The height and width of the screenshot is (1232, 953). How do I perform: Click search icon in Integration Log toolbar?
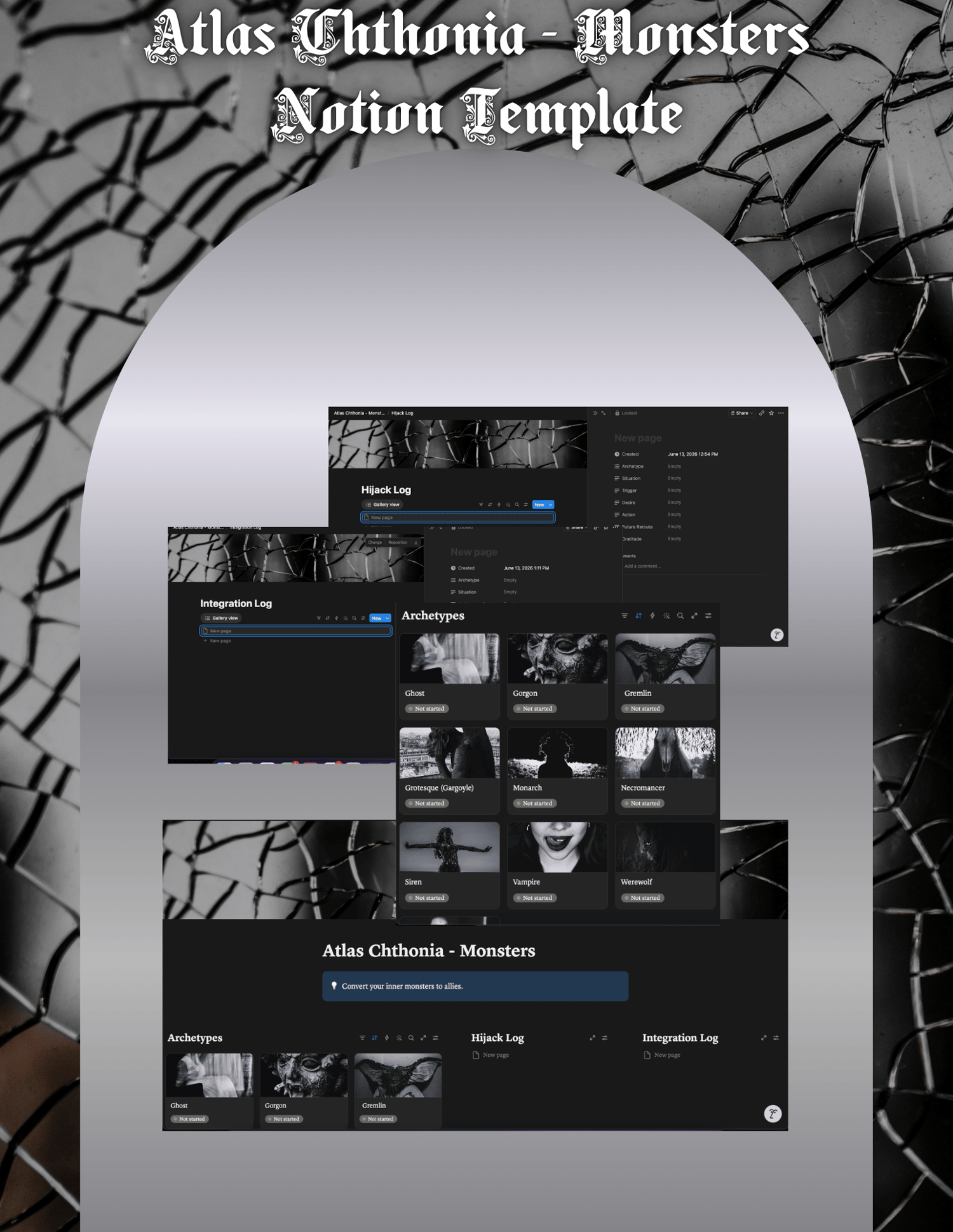pyautogui.click(x=355, y=618)
